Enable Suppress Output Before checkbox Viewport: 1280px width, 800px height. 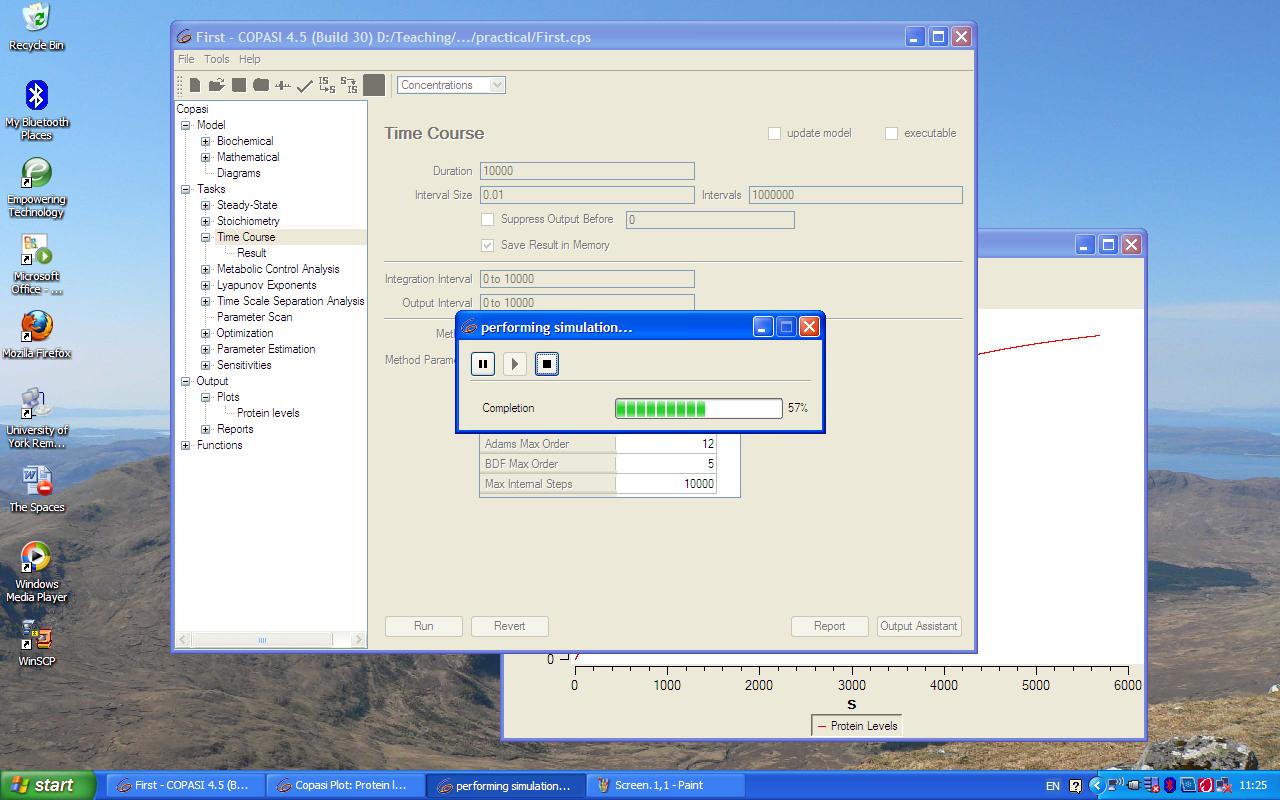(488, 219)
